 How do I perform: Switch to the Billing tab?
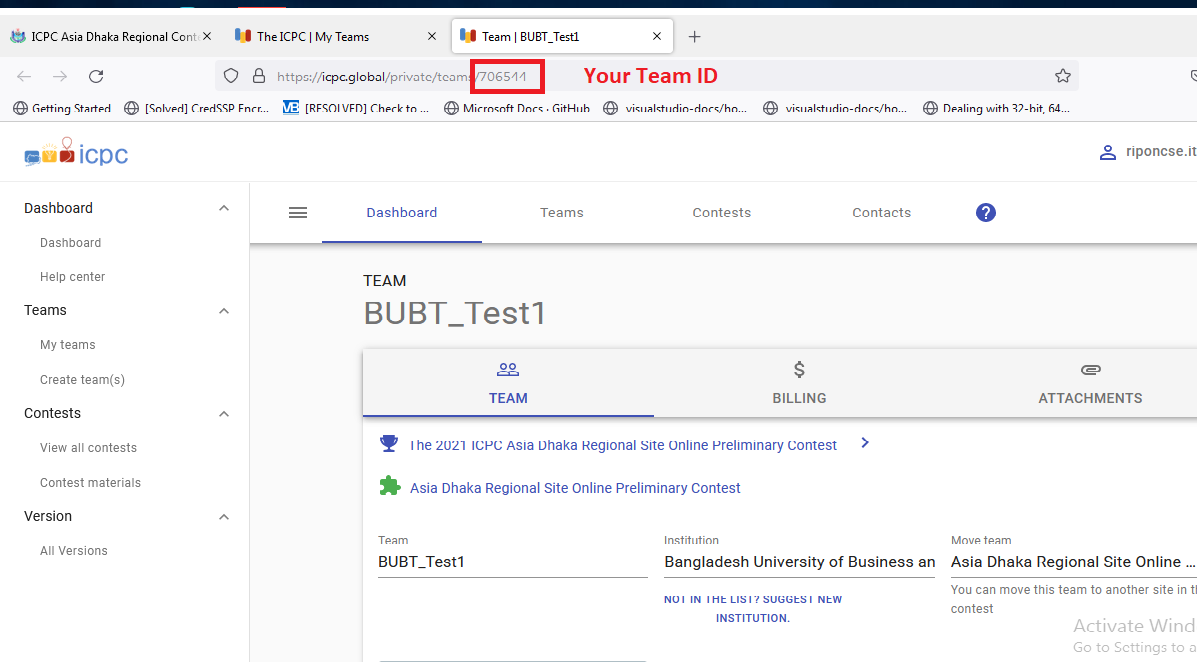[799, 384]
